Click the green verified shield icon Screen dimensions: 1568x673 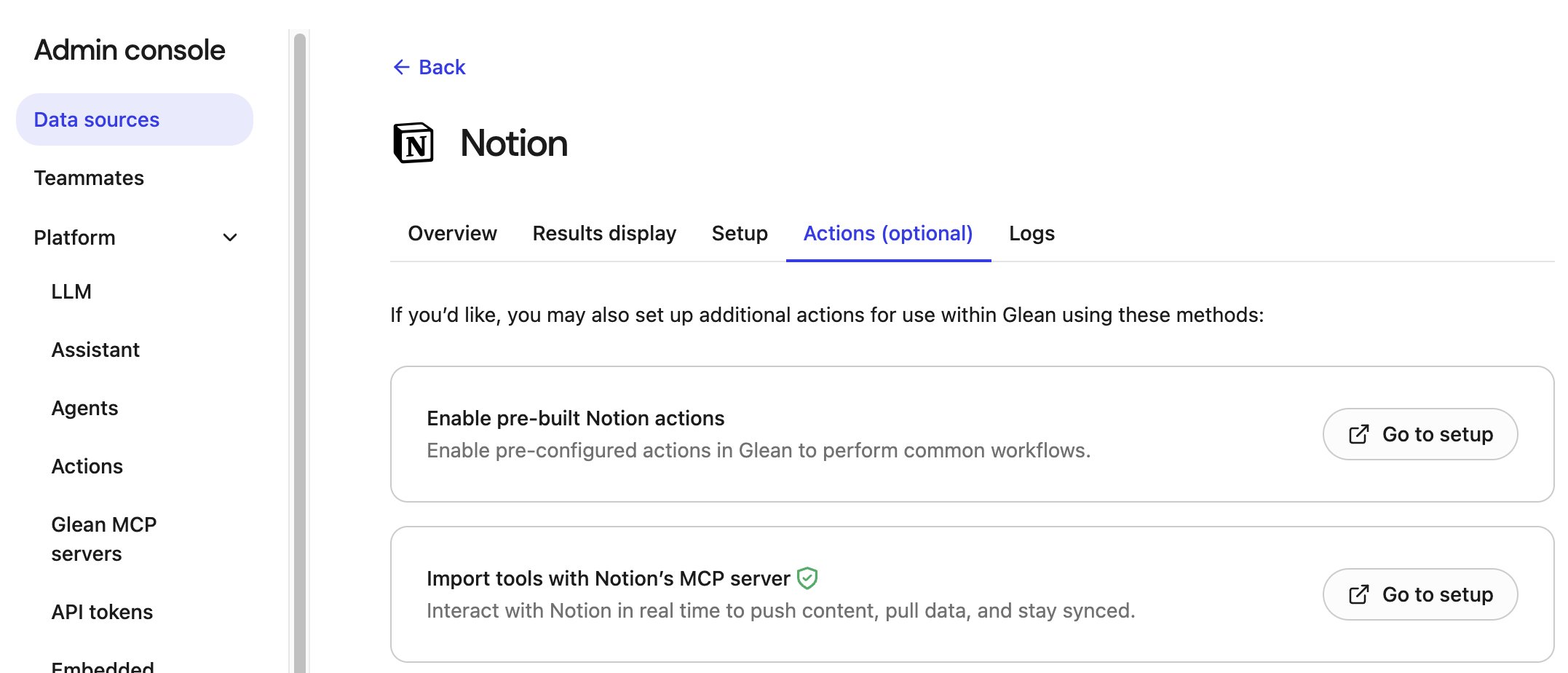coord(807,578)
